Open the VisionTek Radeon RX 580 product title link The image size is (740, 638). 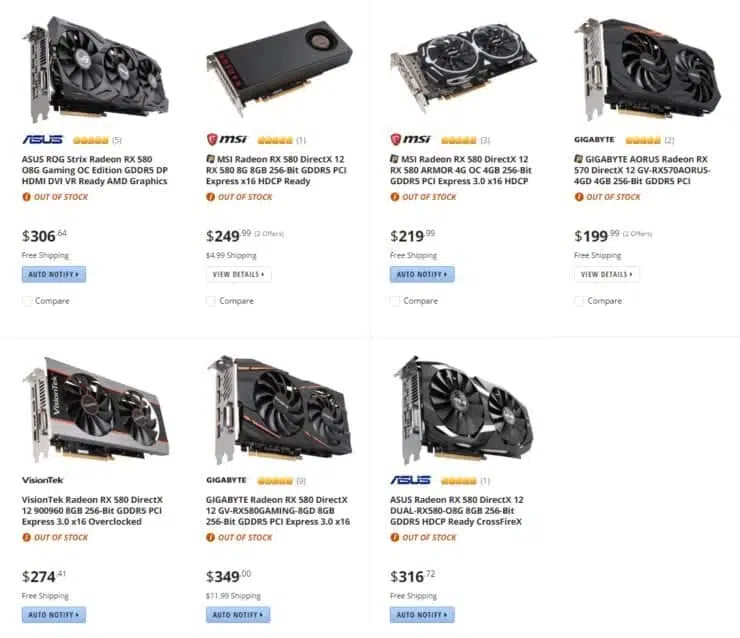tap(92, 511)
